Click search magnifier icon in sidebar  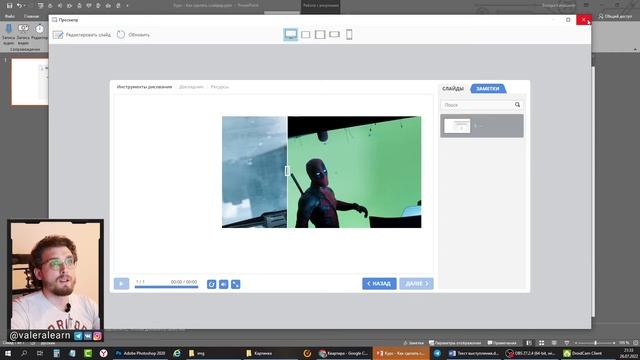(x=518, y=105)
